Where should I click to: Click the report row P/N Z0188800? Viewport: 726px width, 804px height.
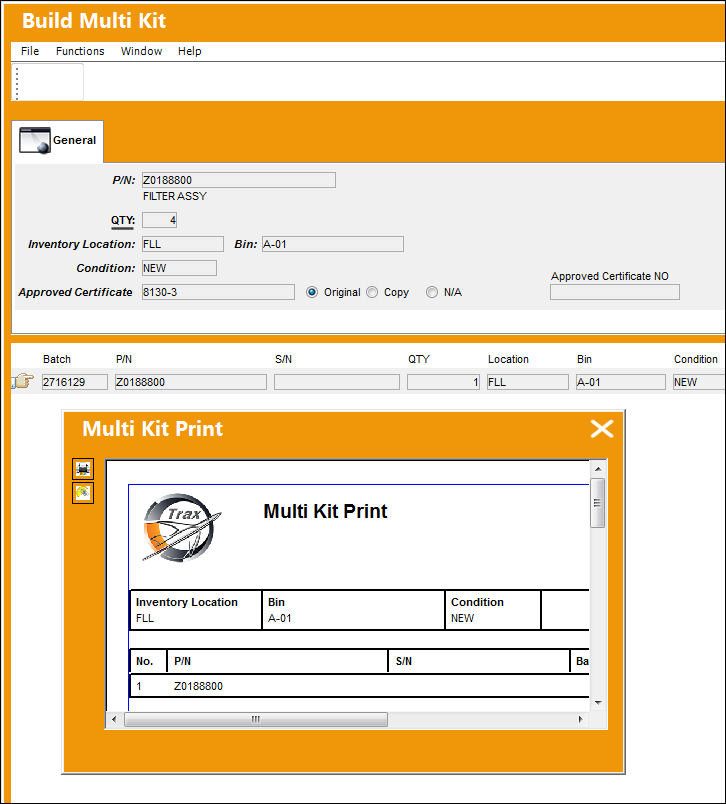click(x=198, y=686)
